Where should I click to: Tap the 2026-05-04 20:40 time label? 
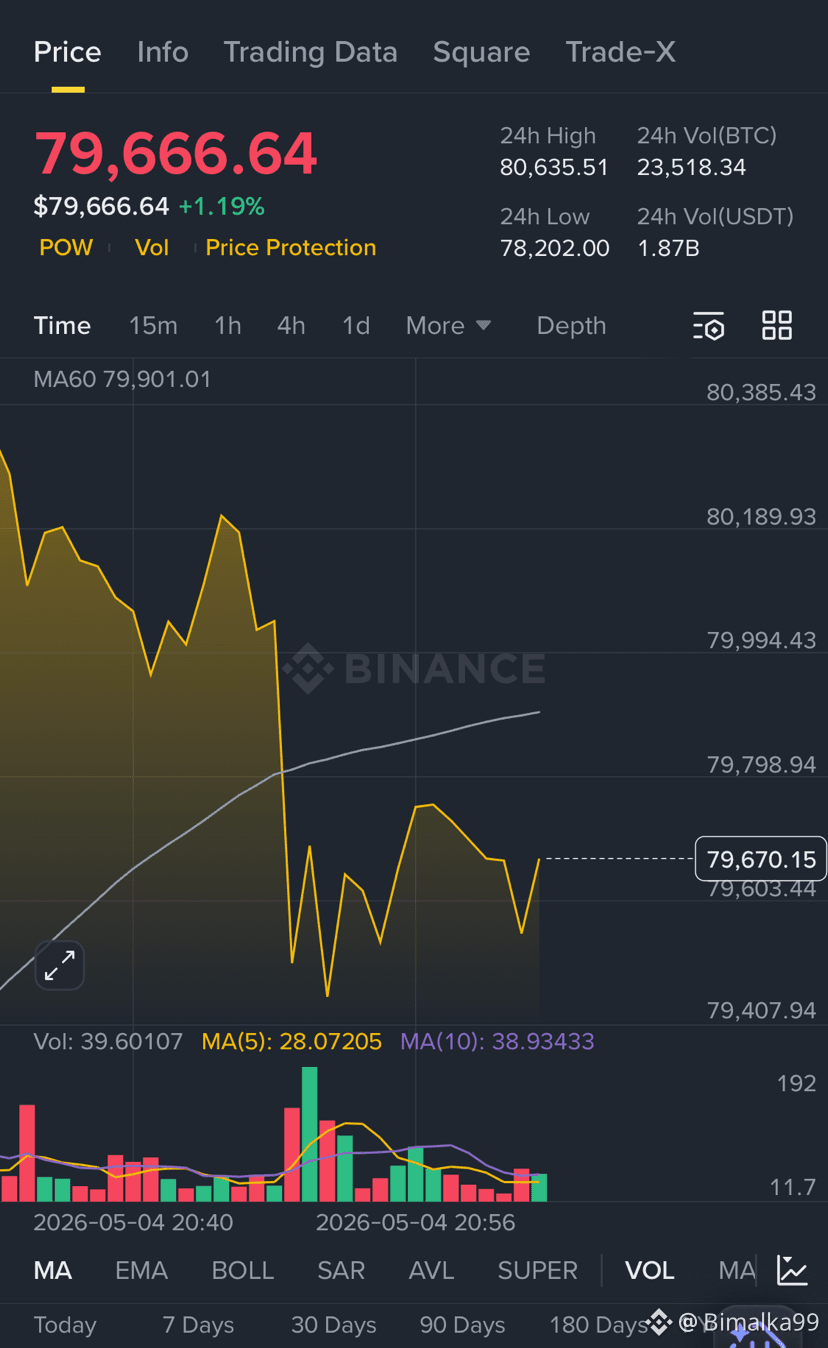(133, 1223)
